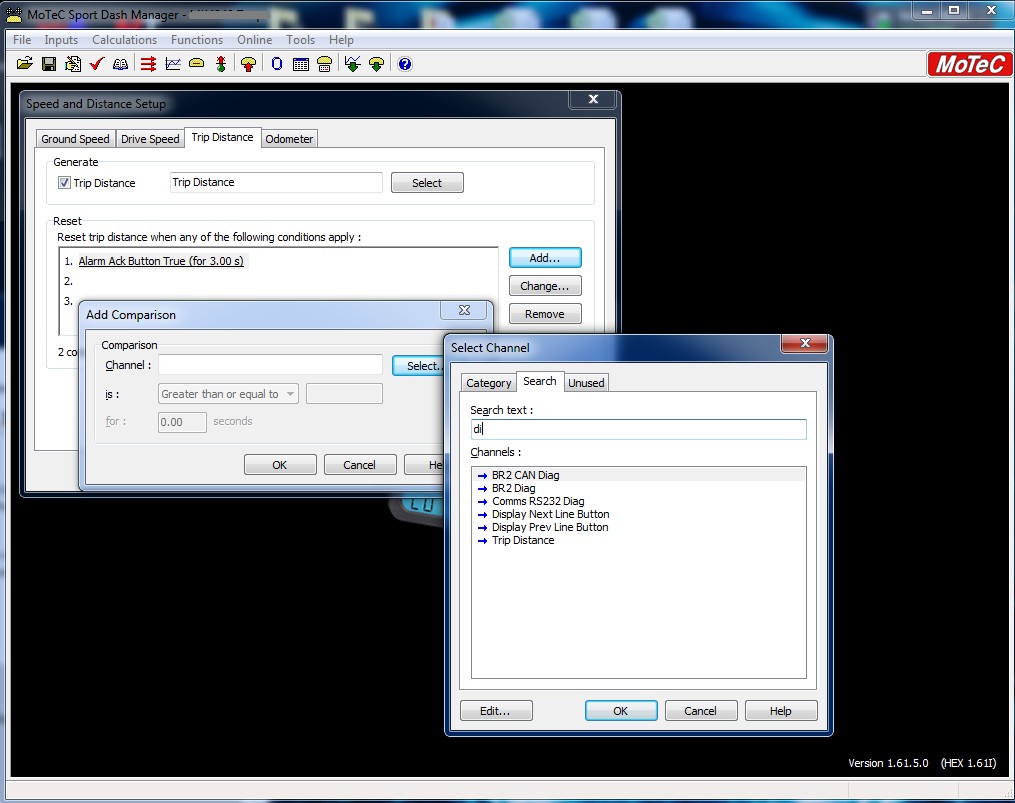Select the Search tab in Select Channel
This screenshot has height=803, width=1015.
[540, 381]
